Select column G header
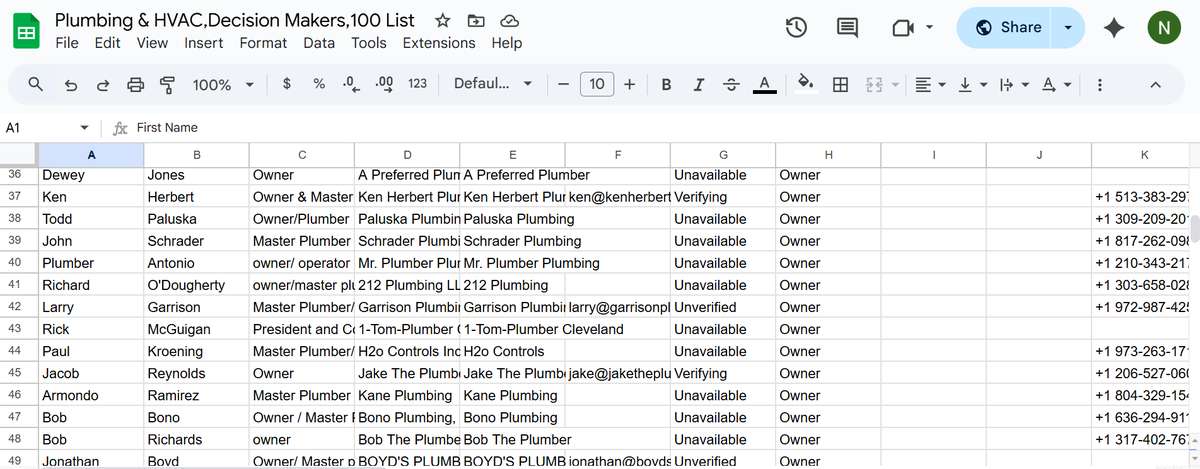Screen dimensions: 1200x469 click(x=722, y=154)
